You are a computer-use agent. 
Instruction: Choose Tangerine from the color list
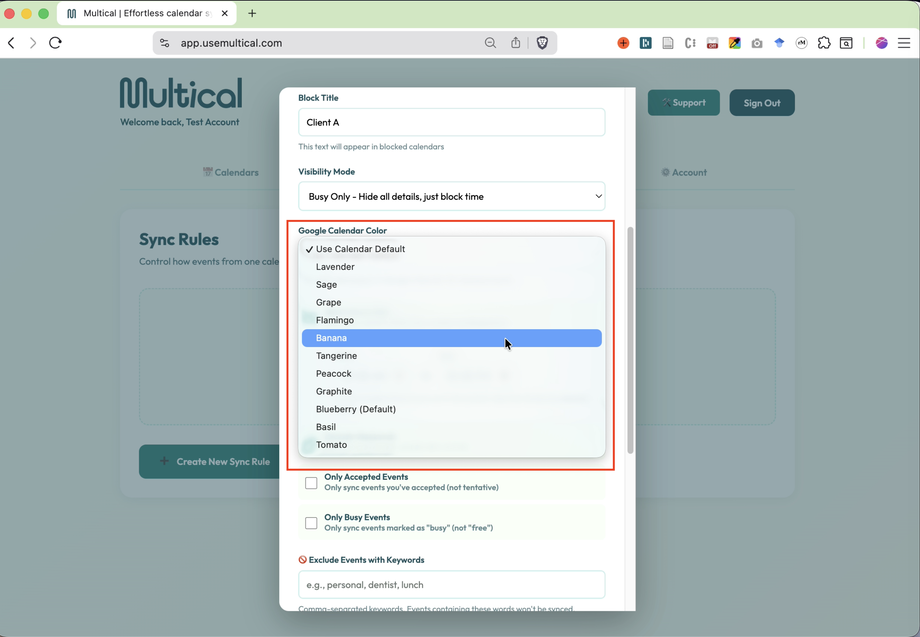(x=451, y=355)
